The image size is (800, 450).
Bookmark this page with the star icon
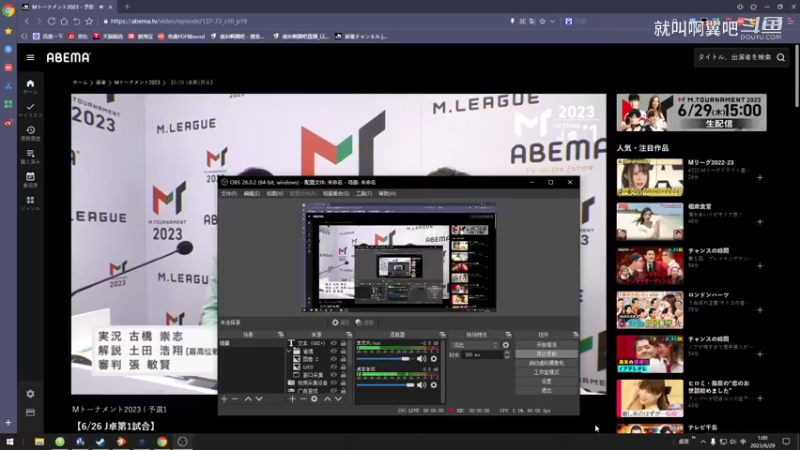pos(89,21)
